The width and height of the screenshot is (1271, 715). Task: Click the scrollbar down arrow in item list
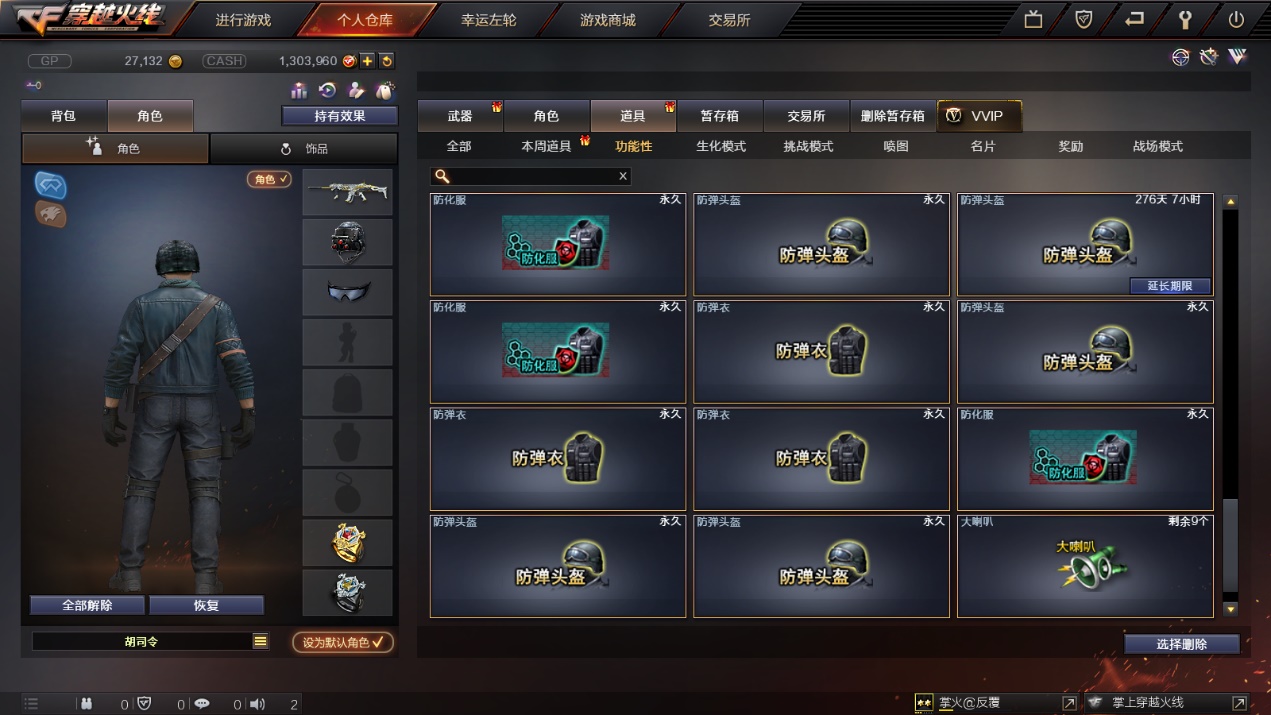(1231, 609)
